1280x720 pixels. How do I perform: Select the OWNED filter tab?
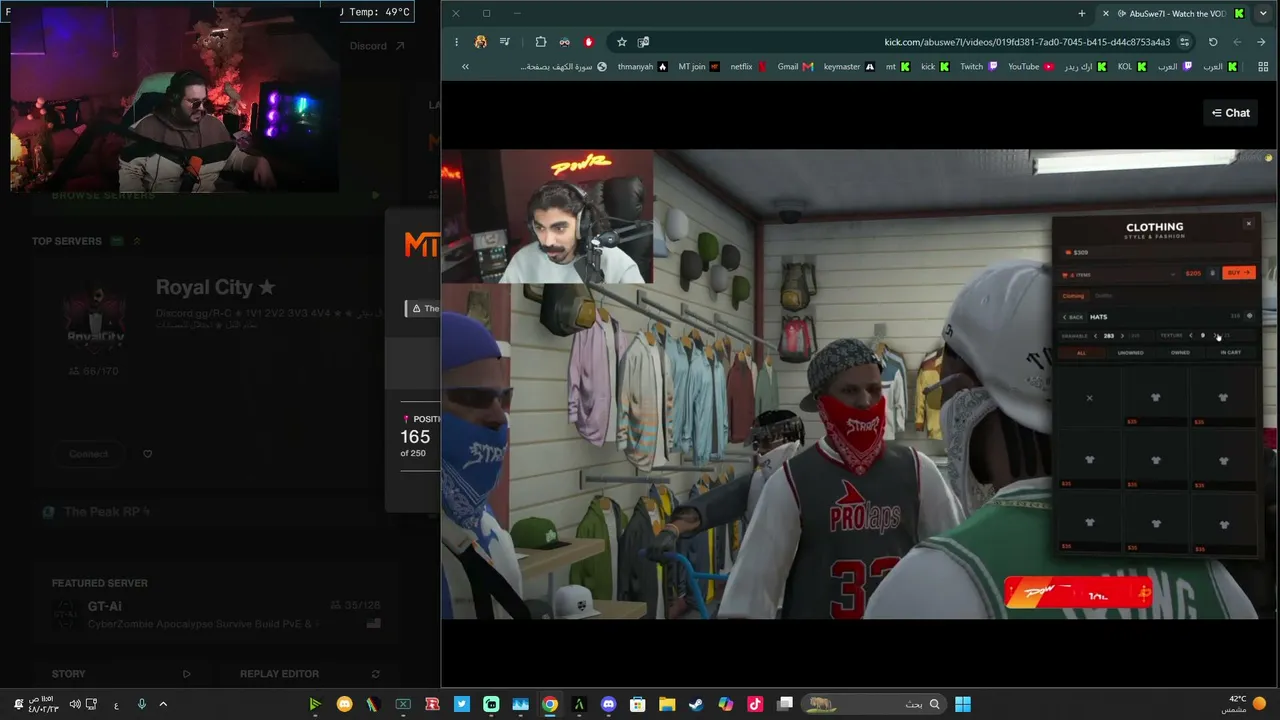1180,353
